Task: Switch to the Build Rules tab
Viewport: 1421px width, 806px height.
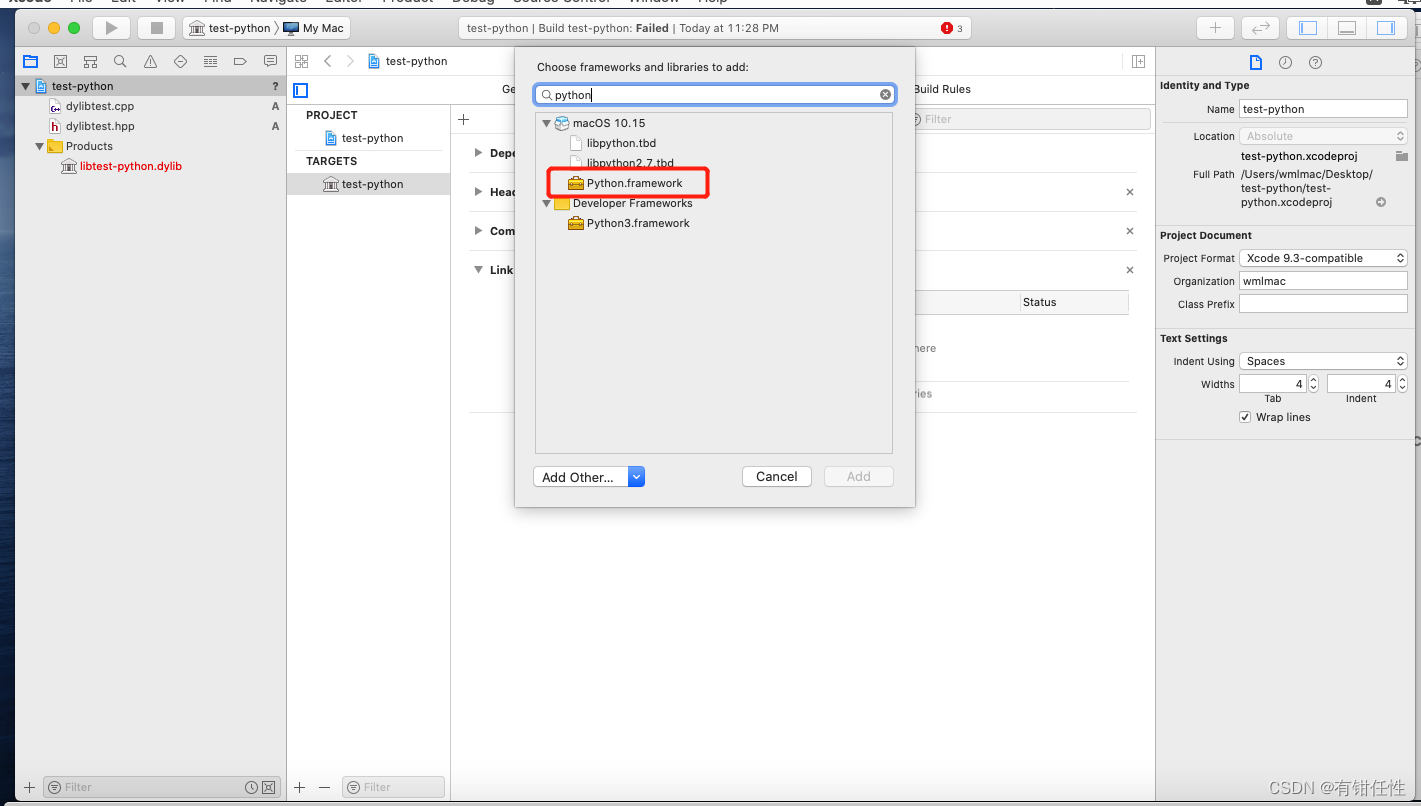Action: (942, 89)
